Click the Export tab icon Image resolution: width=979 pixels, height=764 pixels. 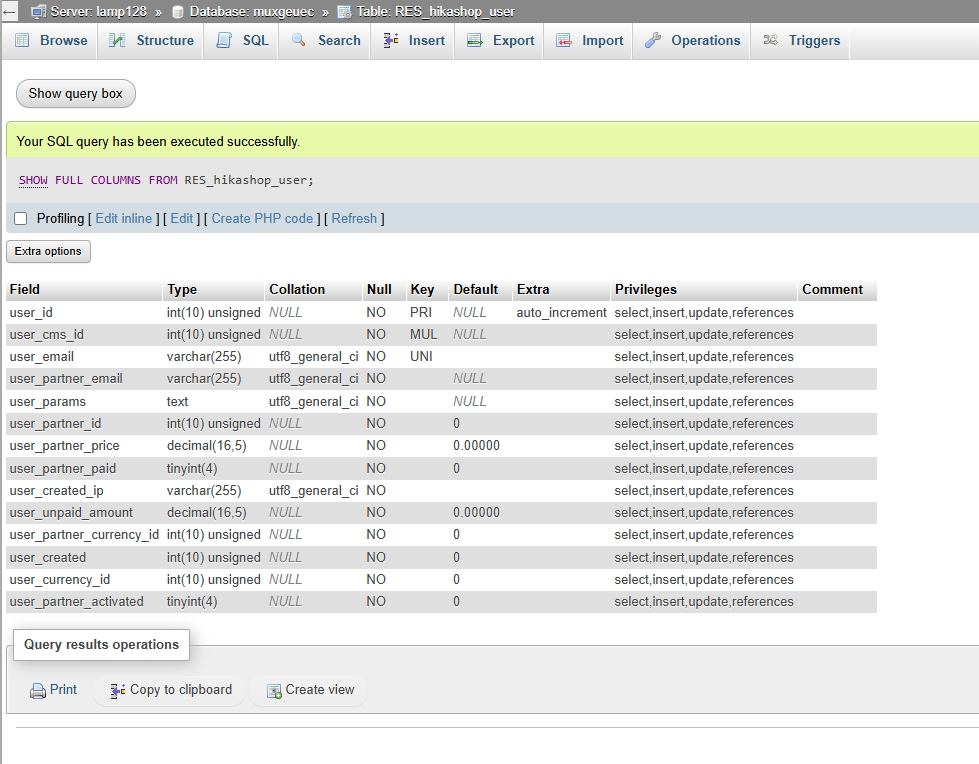(x=474, y=41)
